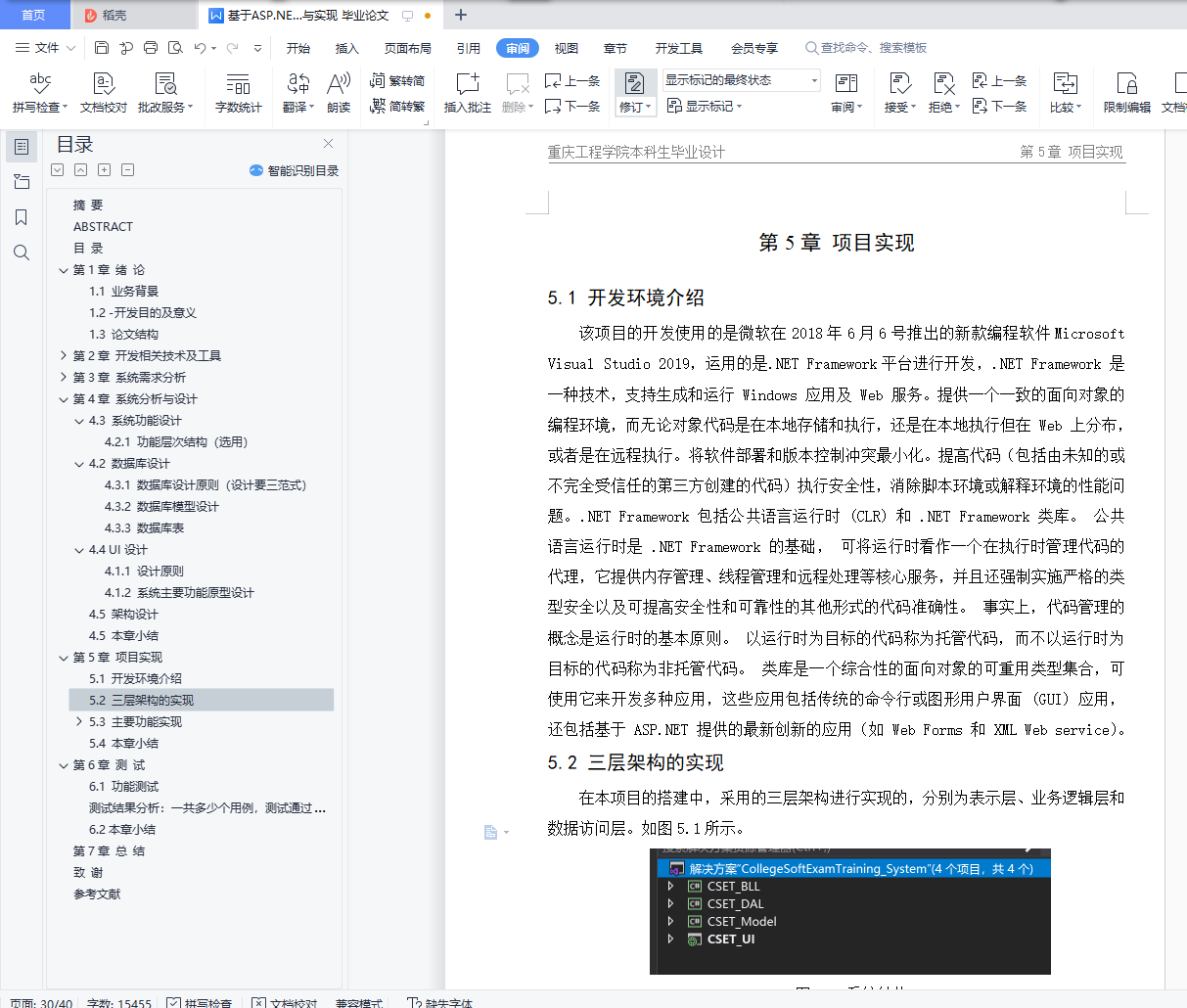Image resolution: width=1187 pixels, height=1008 pixels.
Task: Jump to 5.2 三层架构的实现 in outline
Action: pyautogui.click(x=141, y=701)
